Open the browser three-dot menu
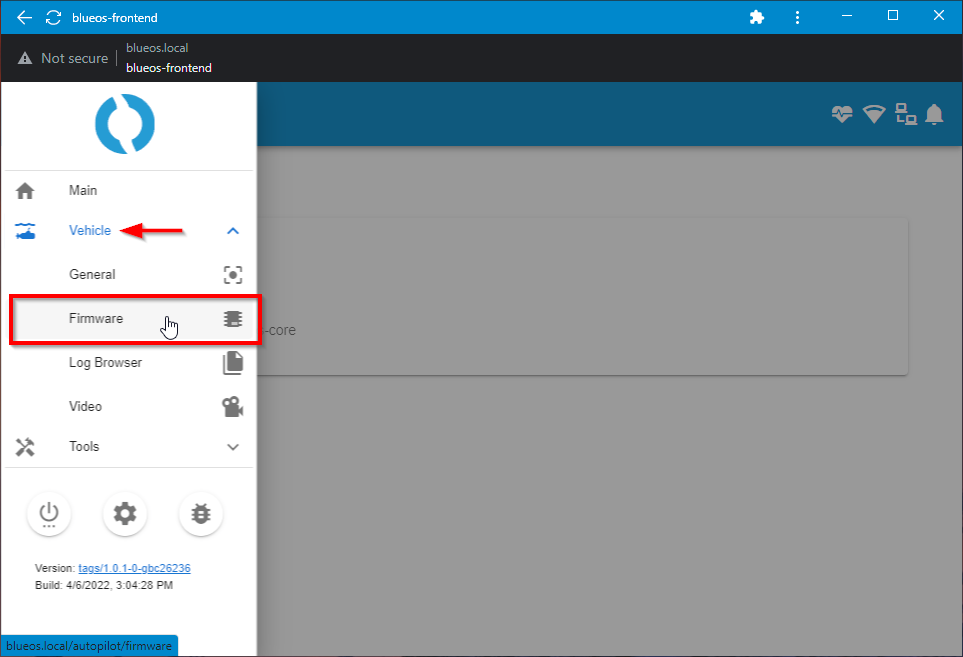963x657 pixels. pyautogui.click(x=797, y=17)
